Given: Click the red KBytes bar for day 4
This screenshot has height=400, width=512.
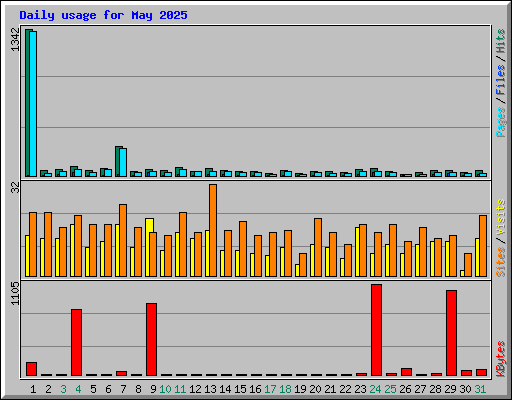Looking at the screenshot, I should coord(76,342).
